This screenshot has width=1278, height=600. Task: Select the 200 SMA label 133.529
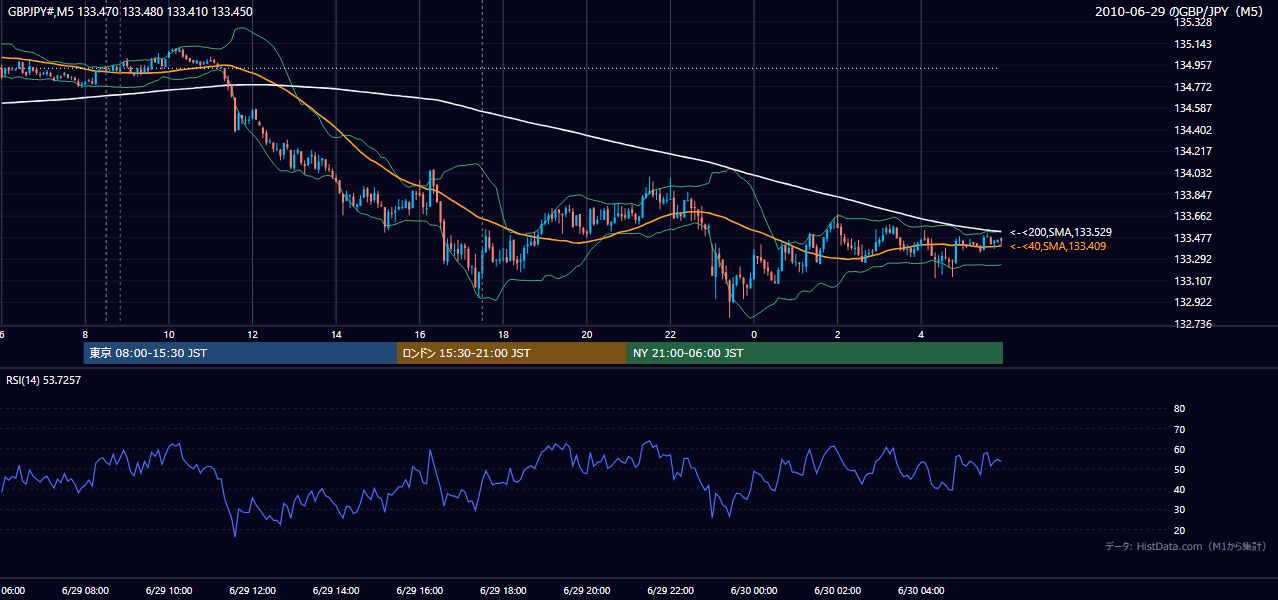point(1061,232)
